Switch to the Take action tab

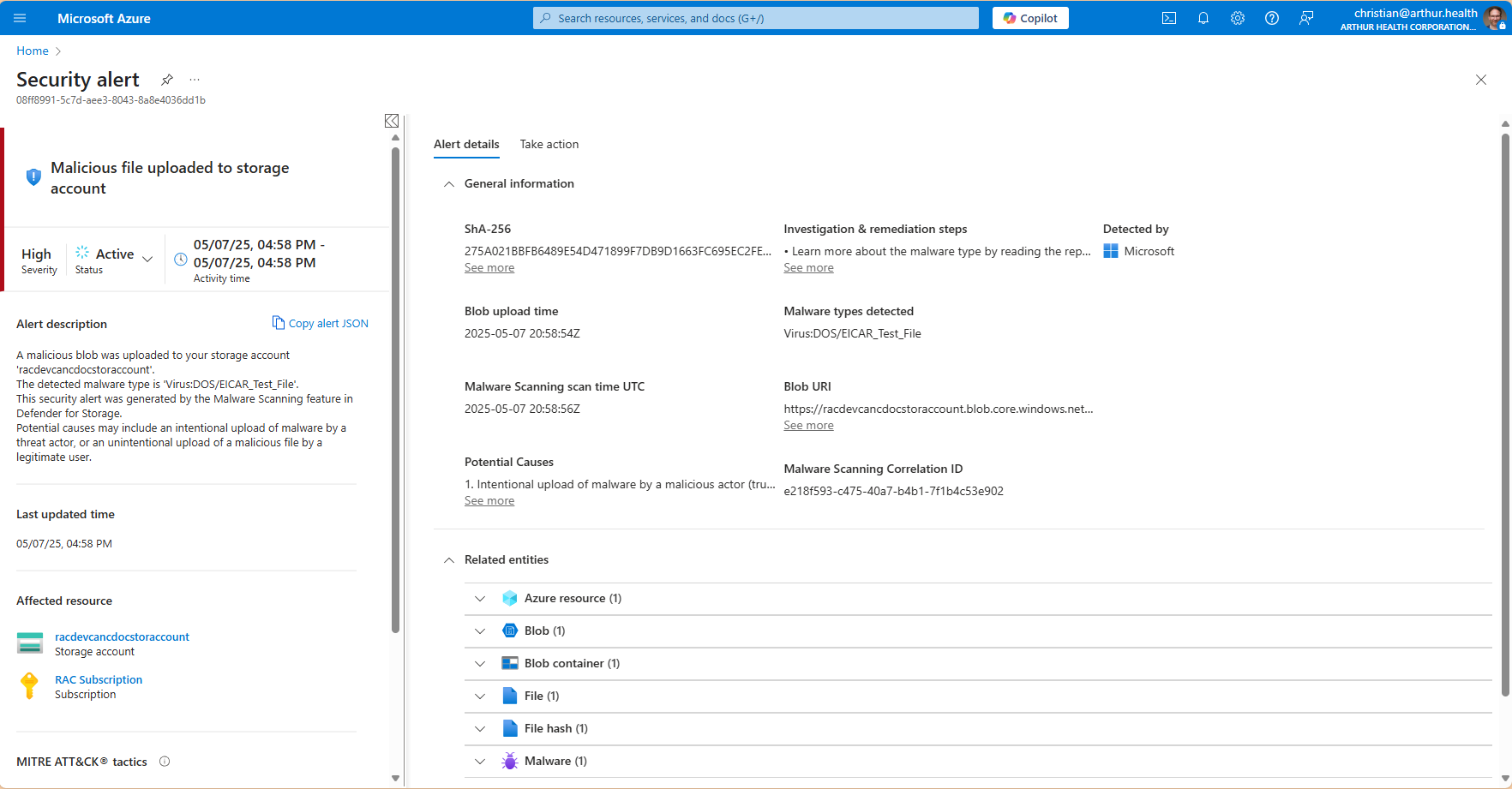click(x=549, y=144)
